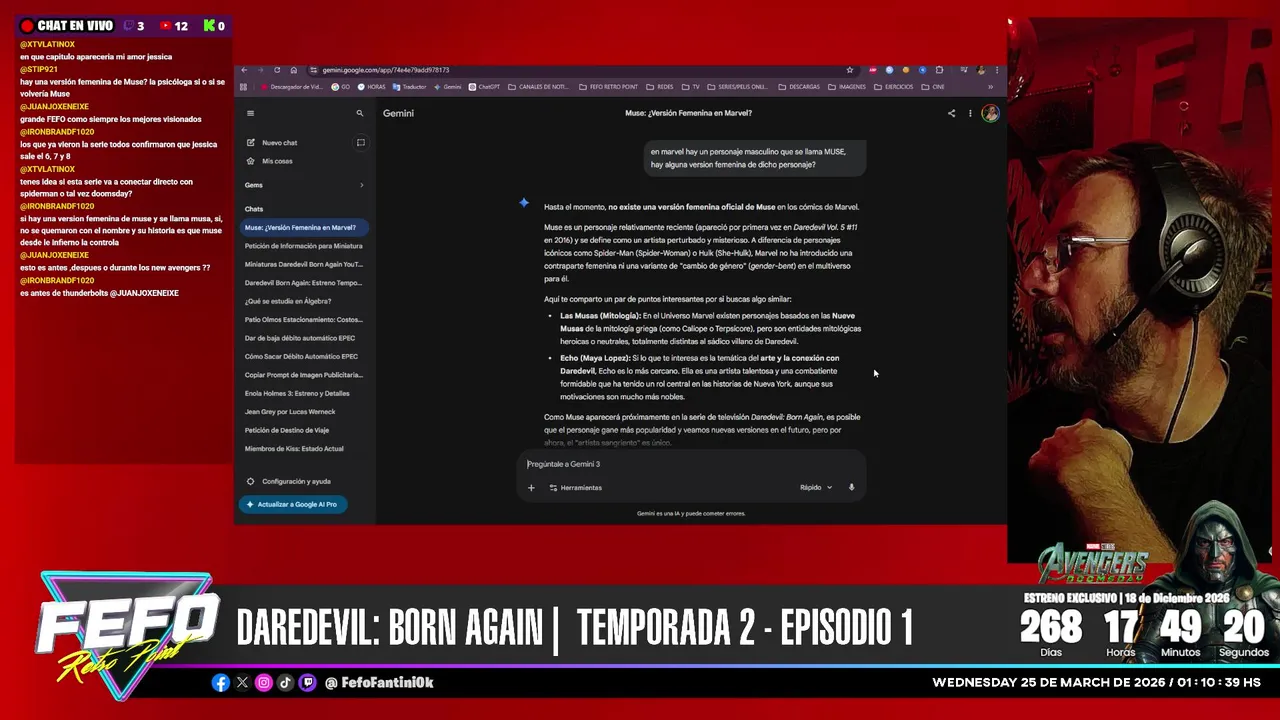Click the search chats magnifier icon
Screen dimensions: 1280x720
[x=360, y=113]
